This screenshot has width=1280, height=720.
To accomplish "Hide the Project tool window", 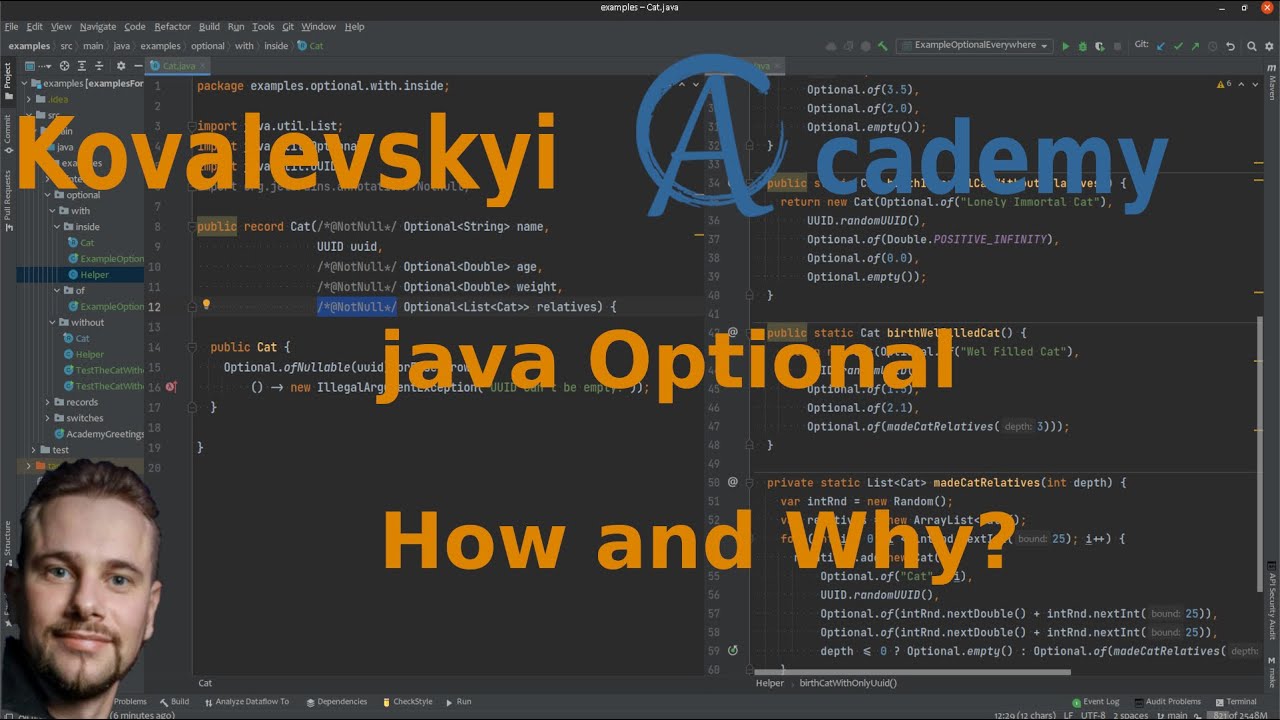I will pyautogui.click(x=138, y=66).
